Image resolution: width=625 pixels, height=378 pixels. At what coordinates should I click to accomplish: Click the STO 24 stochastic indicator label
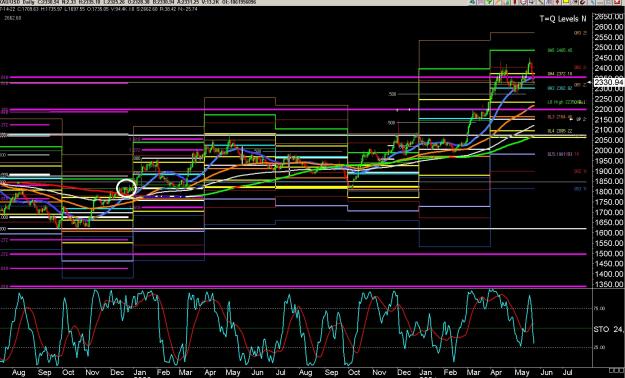(x=608, y=329)
